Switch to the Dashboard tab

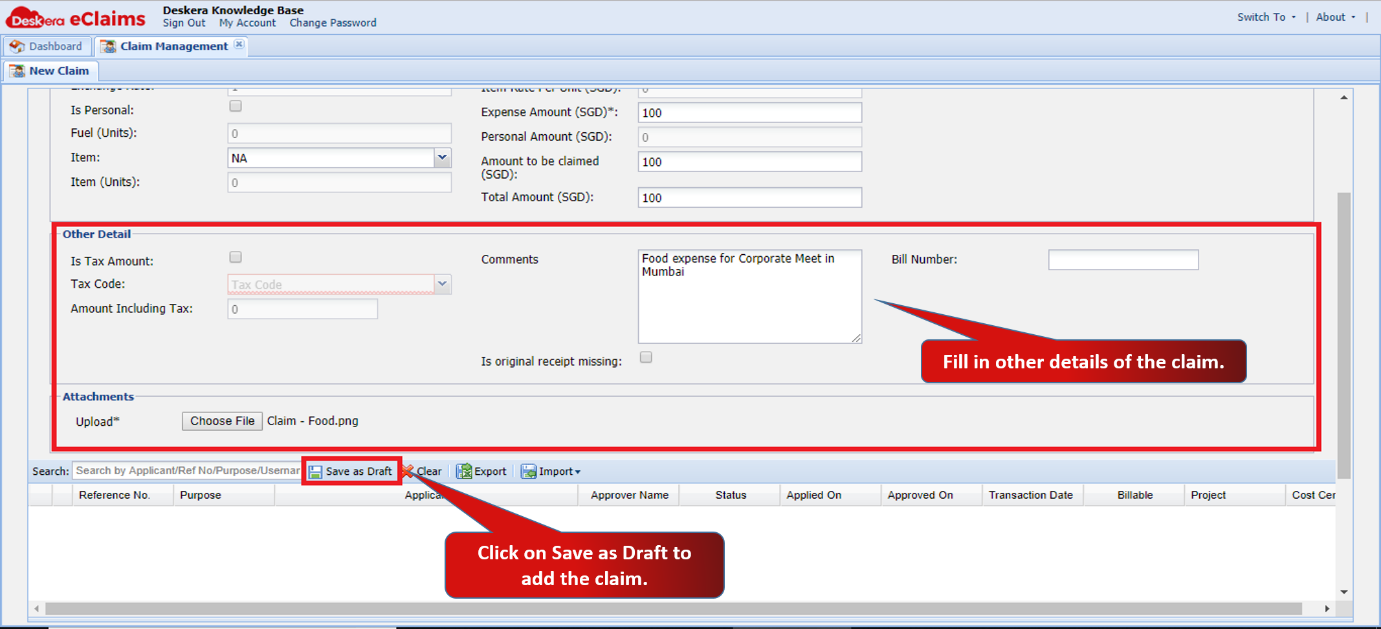[46, 46]
